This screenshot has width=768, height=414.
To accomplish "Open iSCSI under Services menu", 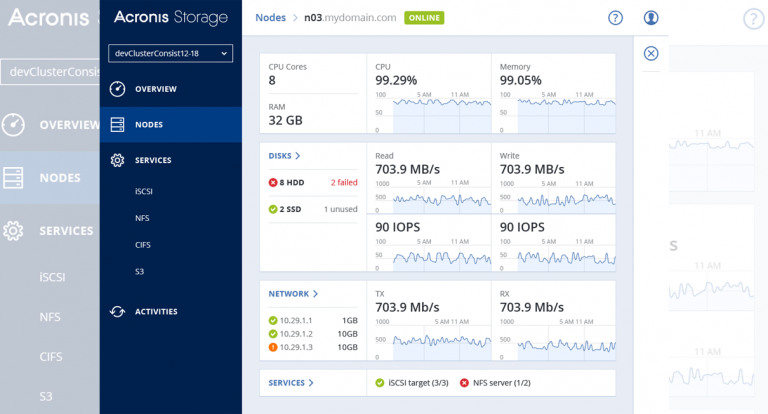I will click(144, 192).
